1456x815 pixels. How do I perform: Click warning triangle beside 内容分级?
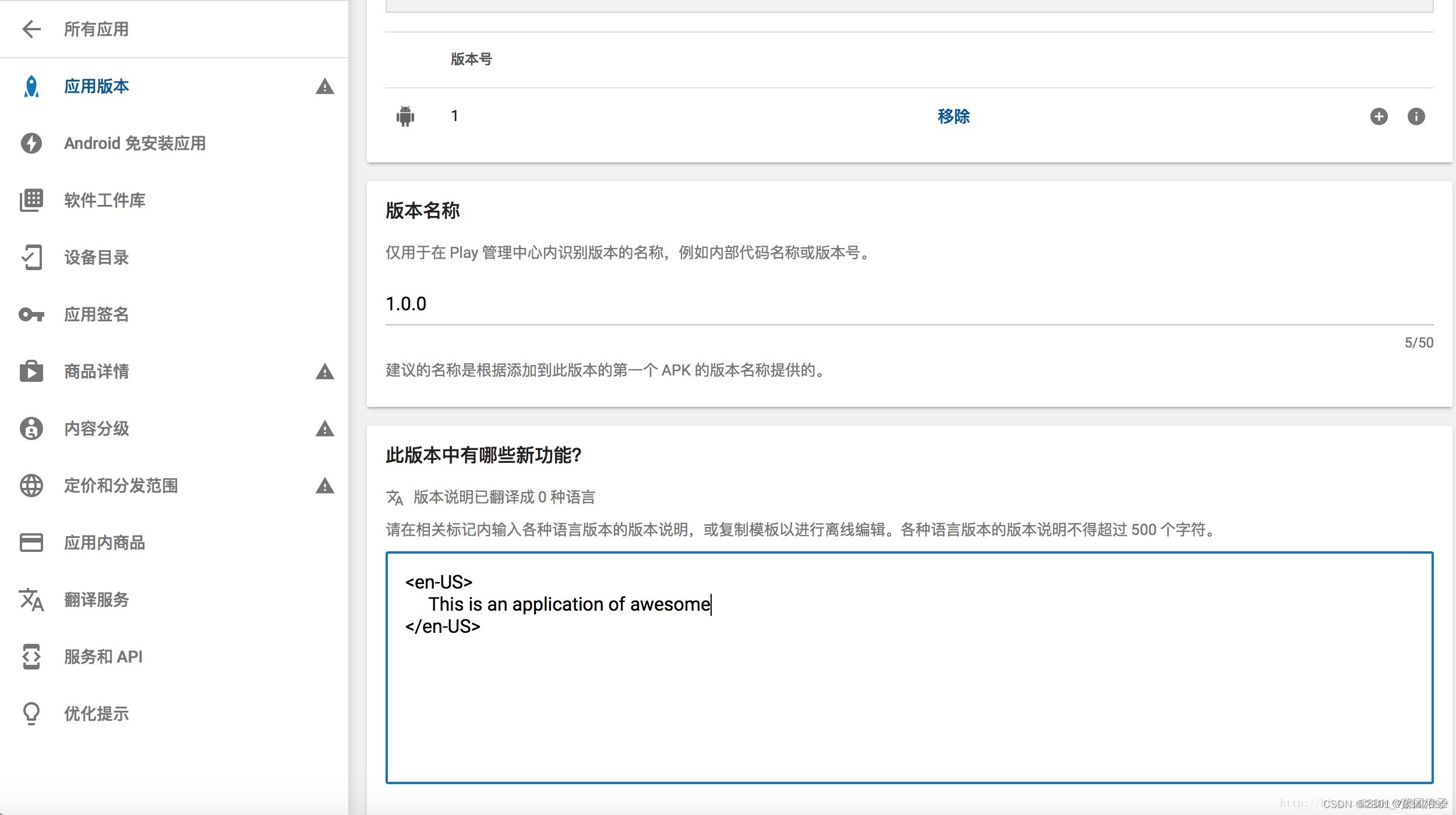point(325,428)
